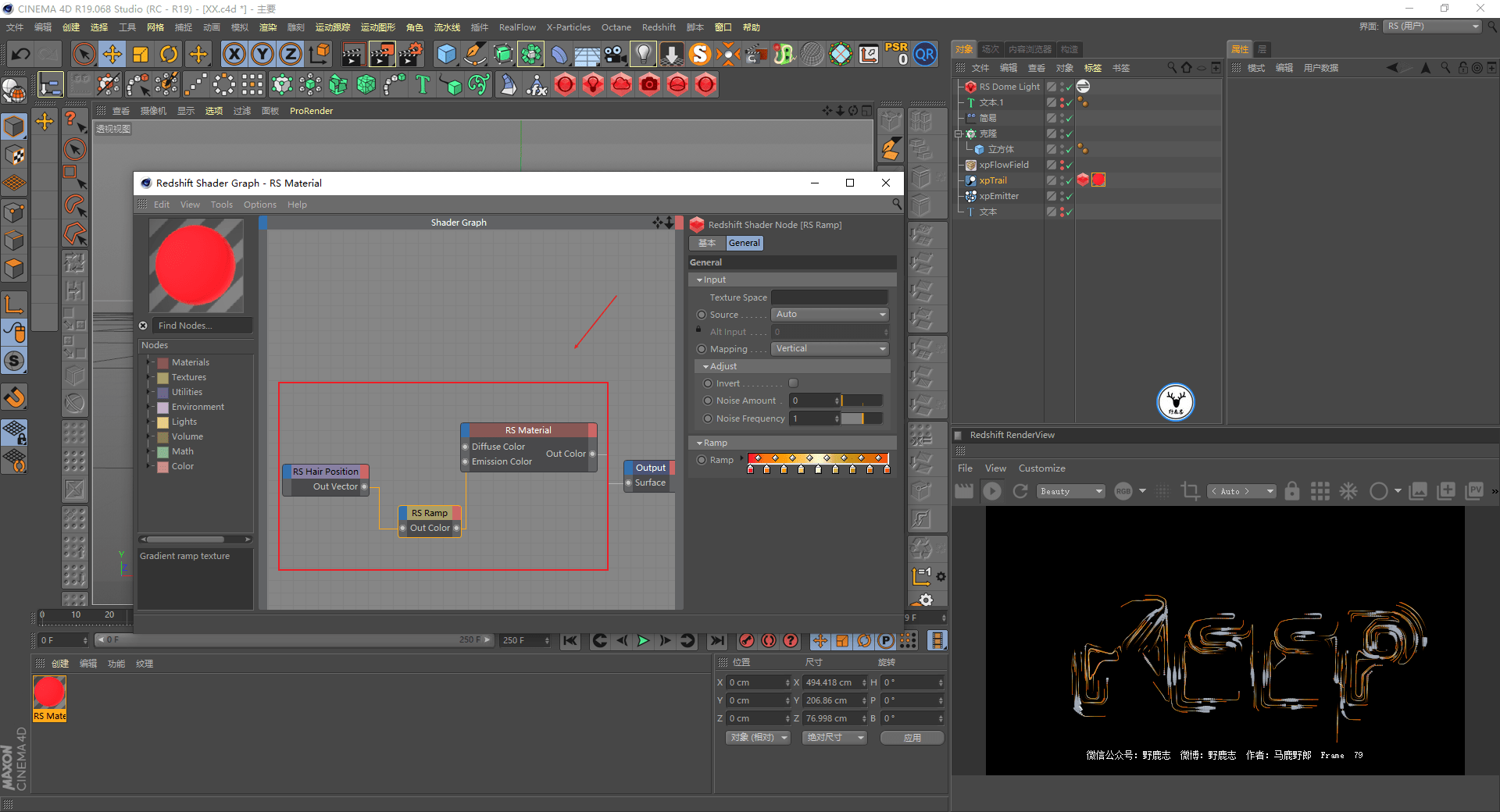Toggle the Source radio circle

(x=702, y=315)
